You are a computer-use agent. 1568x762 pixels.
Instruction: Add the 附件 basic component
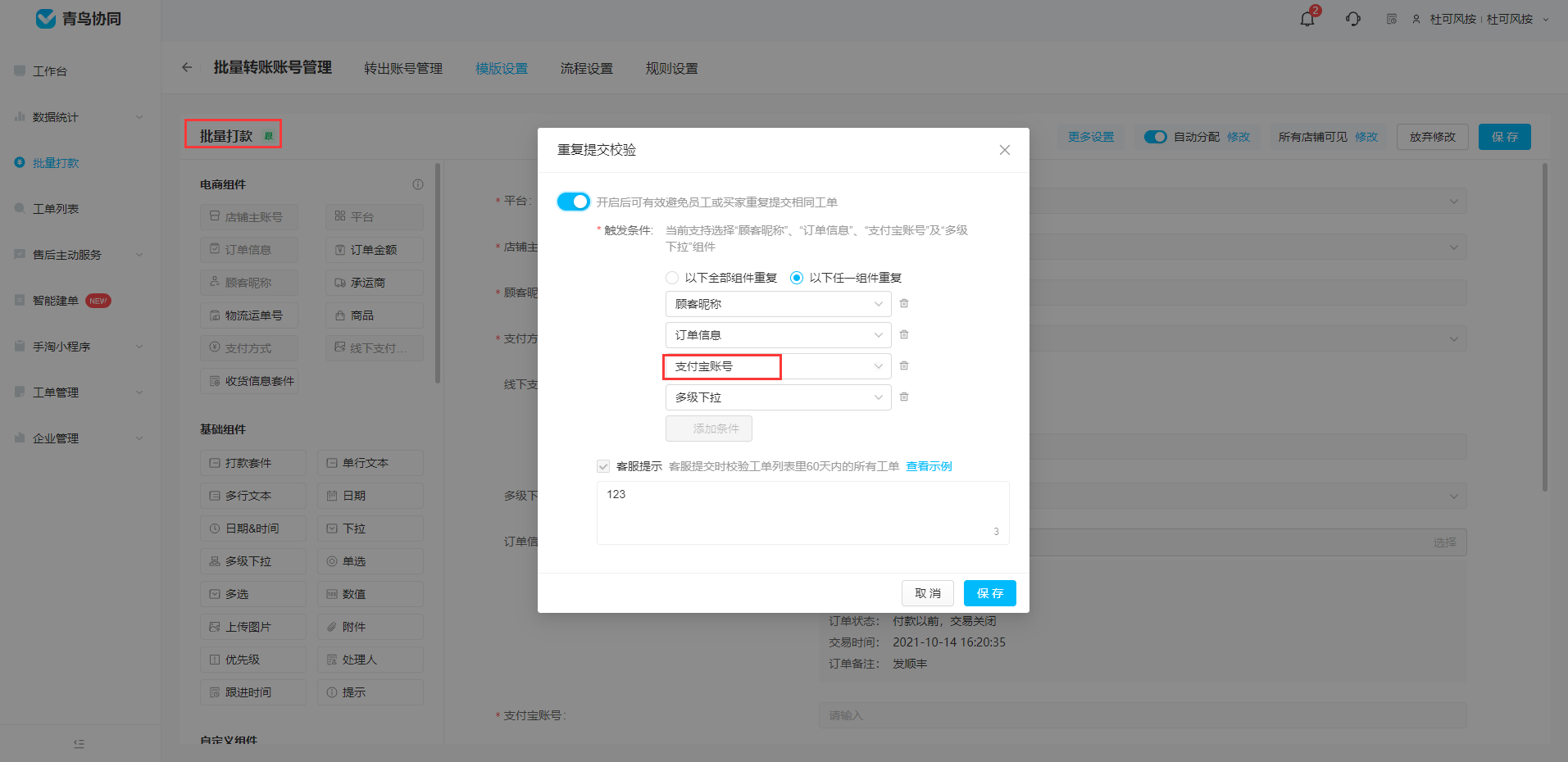pos(370,627)
